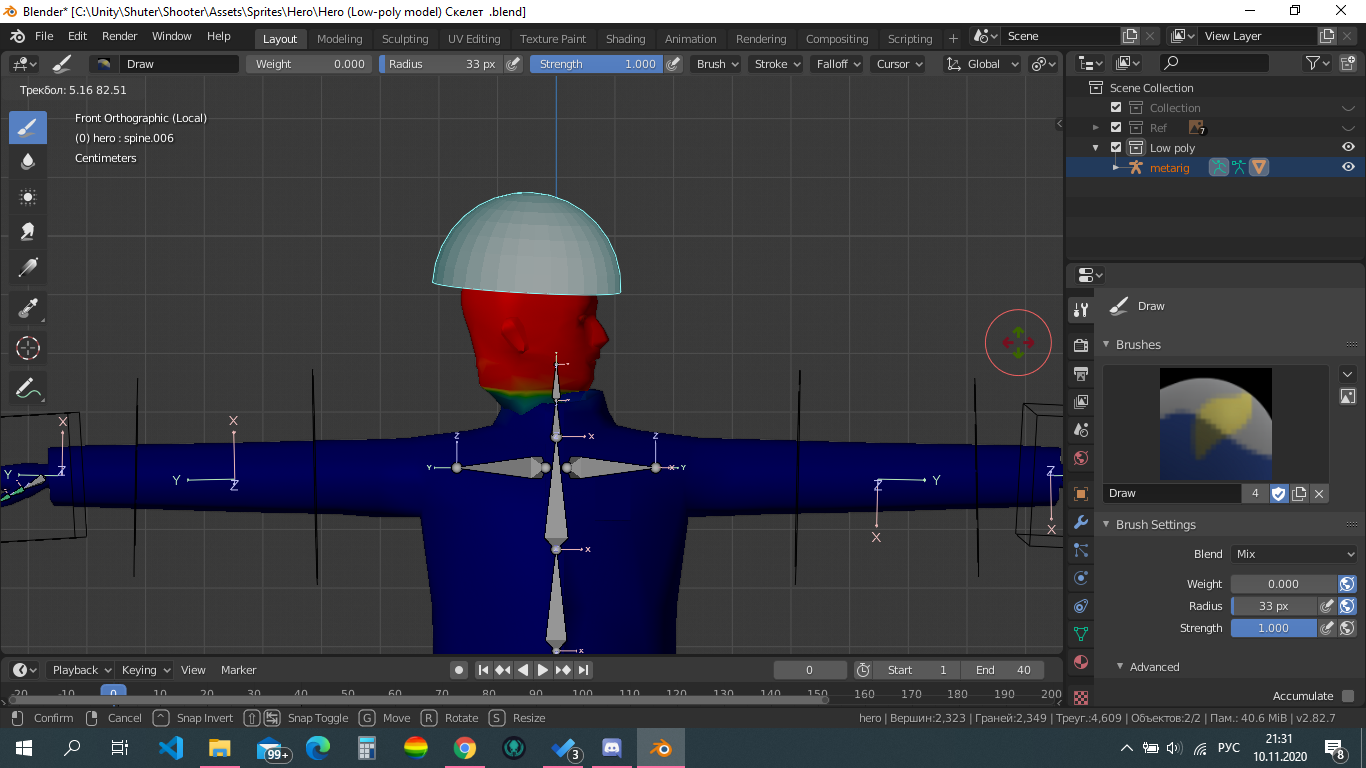Screen dimensions: 1366x768
Task: Switch to the Shading workspace tab
Action: pyautogui.click(x=625, y=39)
